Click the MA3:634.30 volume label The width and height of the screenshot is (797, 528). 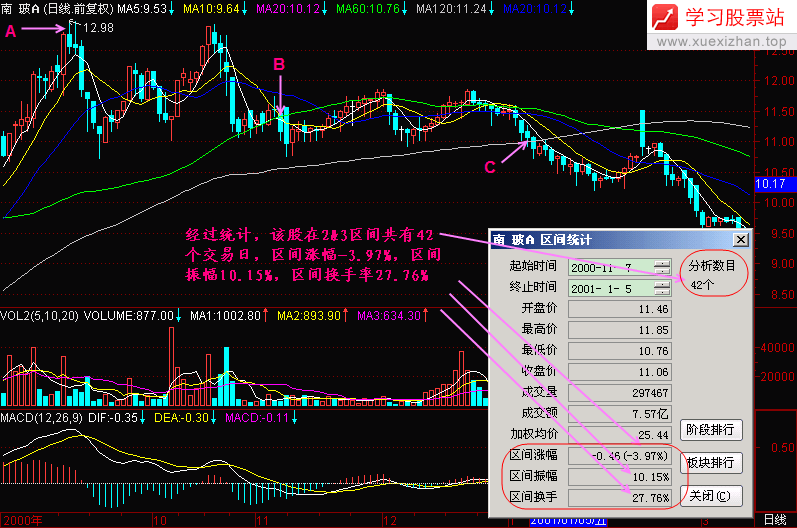(x=389, y=316)
